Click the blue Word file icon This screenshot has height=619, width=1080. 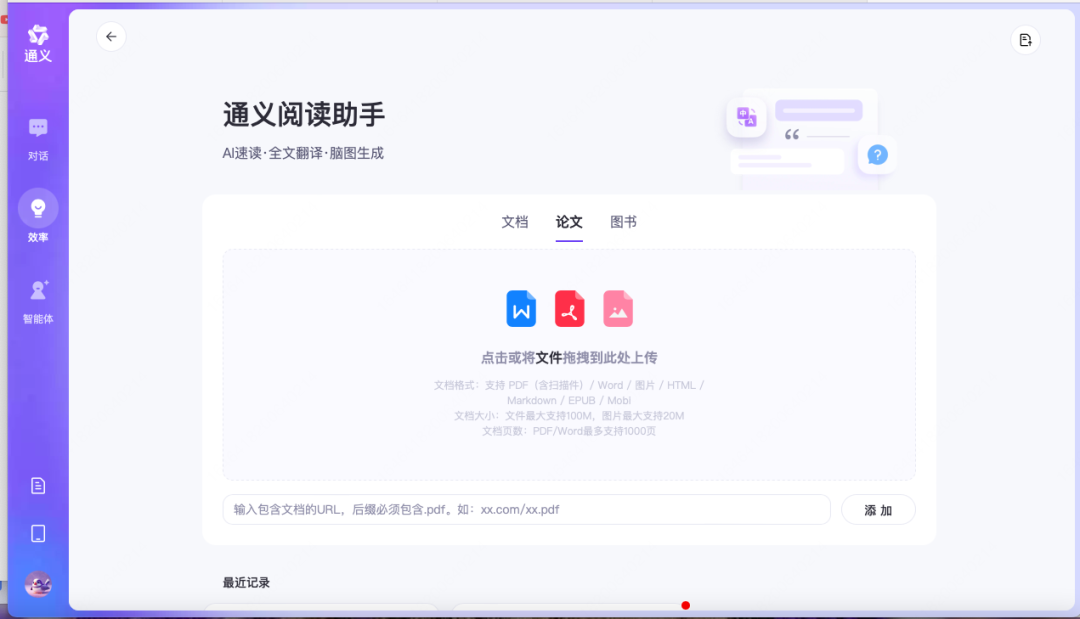(521, 308)
